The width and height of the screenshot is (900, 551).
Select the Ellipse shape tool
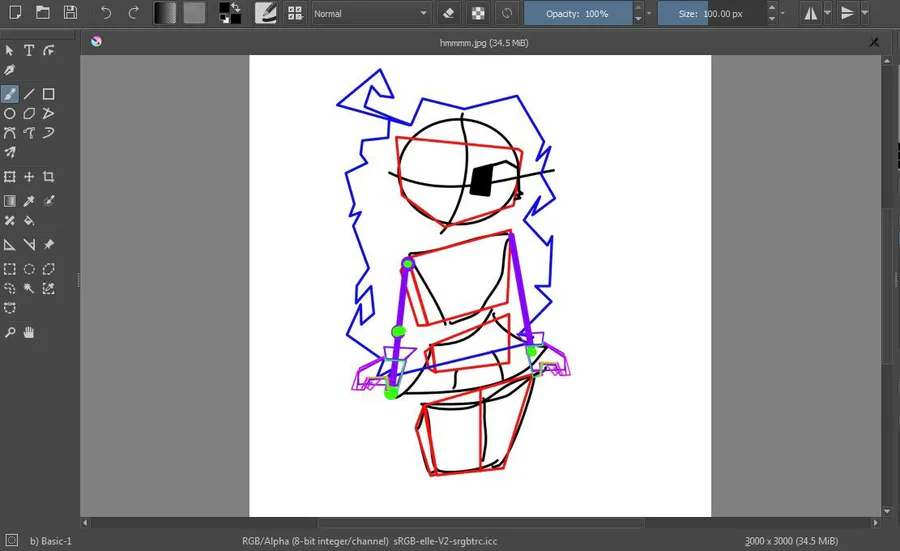(x=10, y=114)
